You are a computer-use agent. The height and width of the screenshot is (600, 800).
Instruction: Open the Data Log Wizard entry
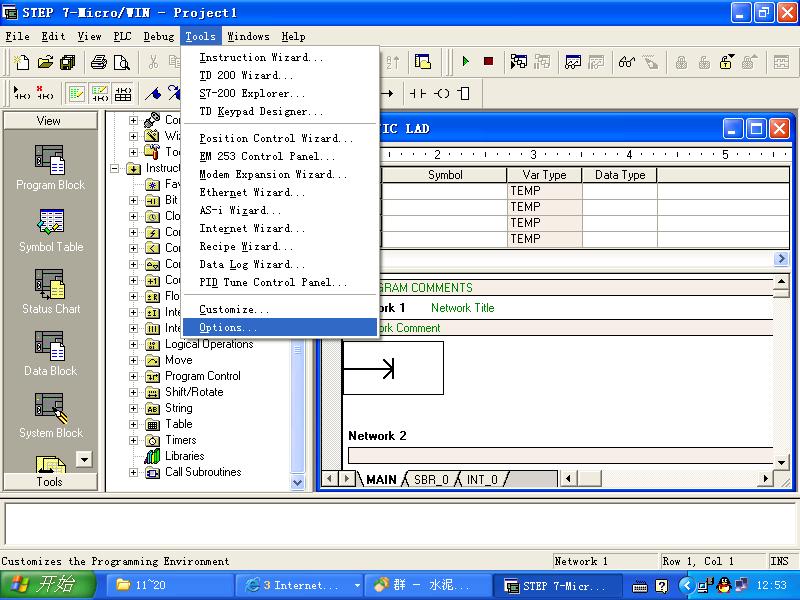coord(280,264)
